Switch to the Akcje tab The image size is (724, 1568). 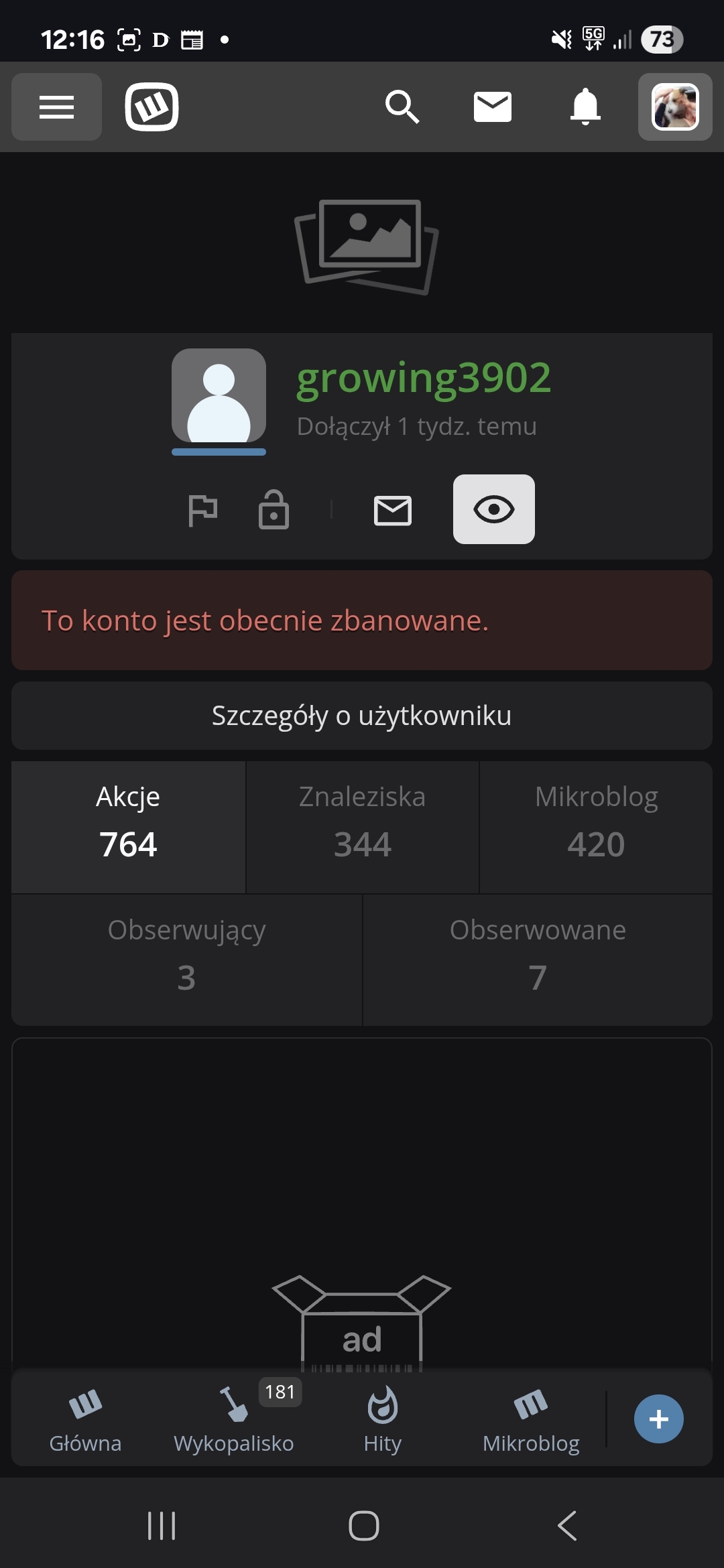click(128, 827)
